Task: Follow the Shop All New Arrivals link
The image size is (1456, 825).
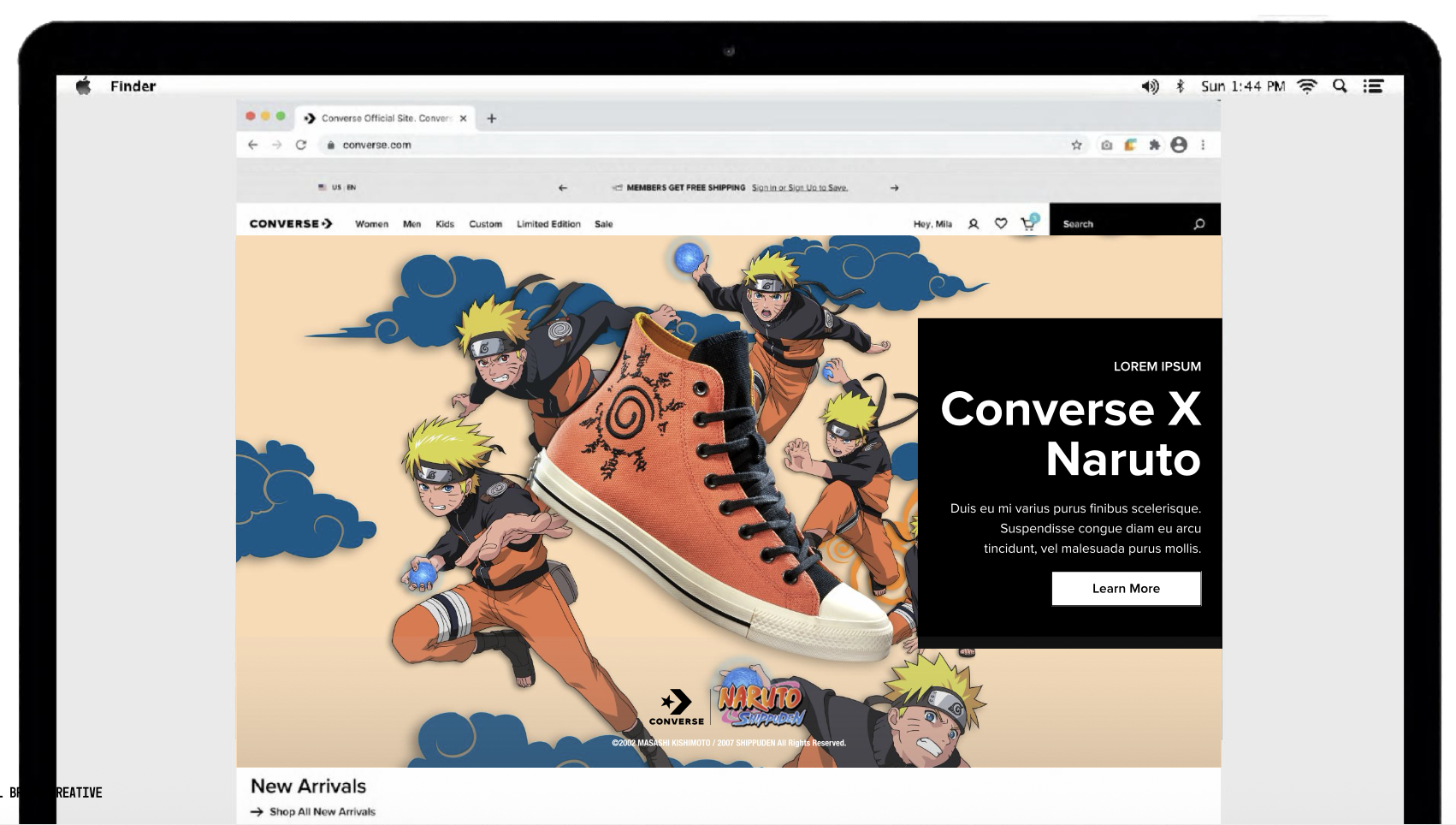Action: (313, 811)
